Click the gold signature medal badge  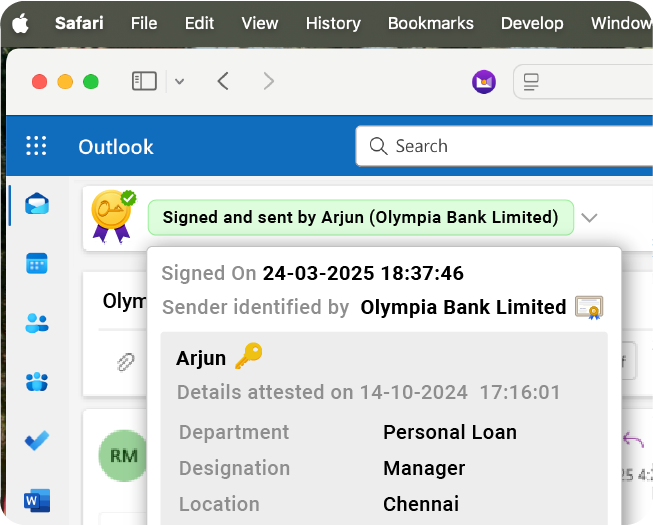pyautogui.click(x=113, y=216)
